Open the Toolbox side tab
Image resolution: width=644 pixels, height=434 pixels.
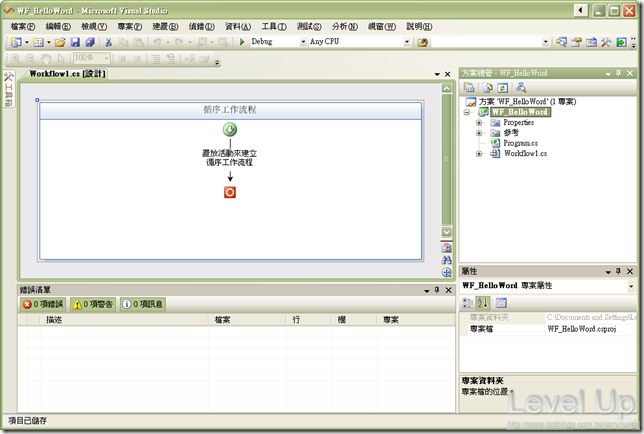pyautogui.click(x=9, y=89)
